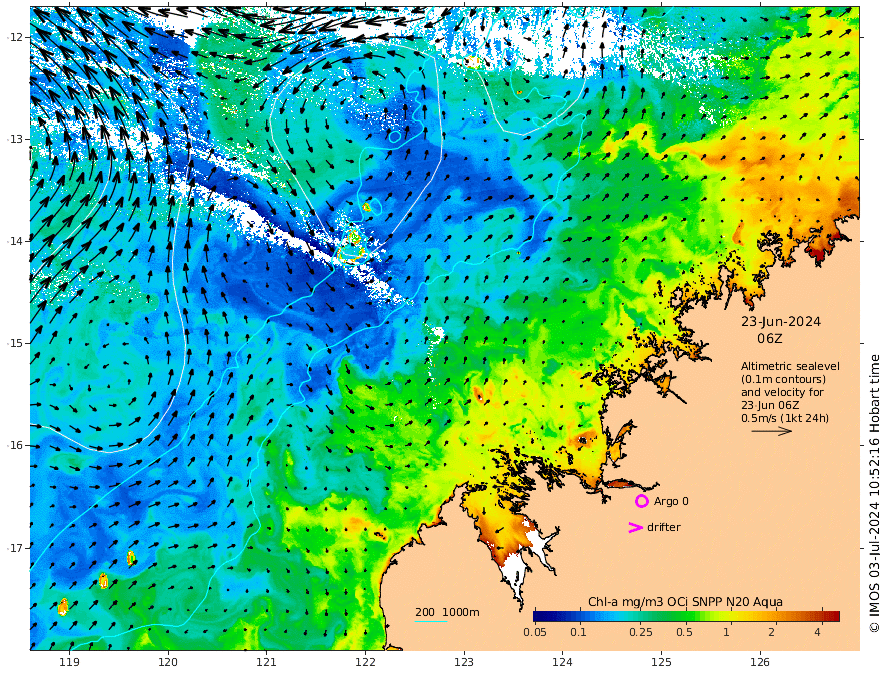The image size is (880, 680).
Task: Click the magenta Argo circle legend marker
Action: point(641,501)
